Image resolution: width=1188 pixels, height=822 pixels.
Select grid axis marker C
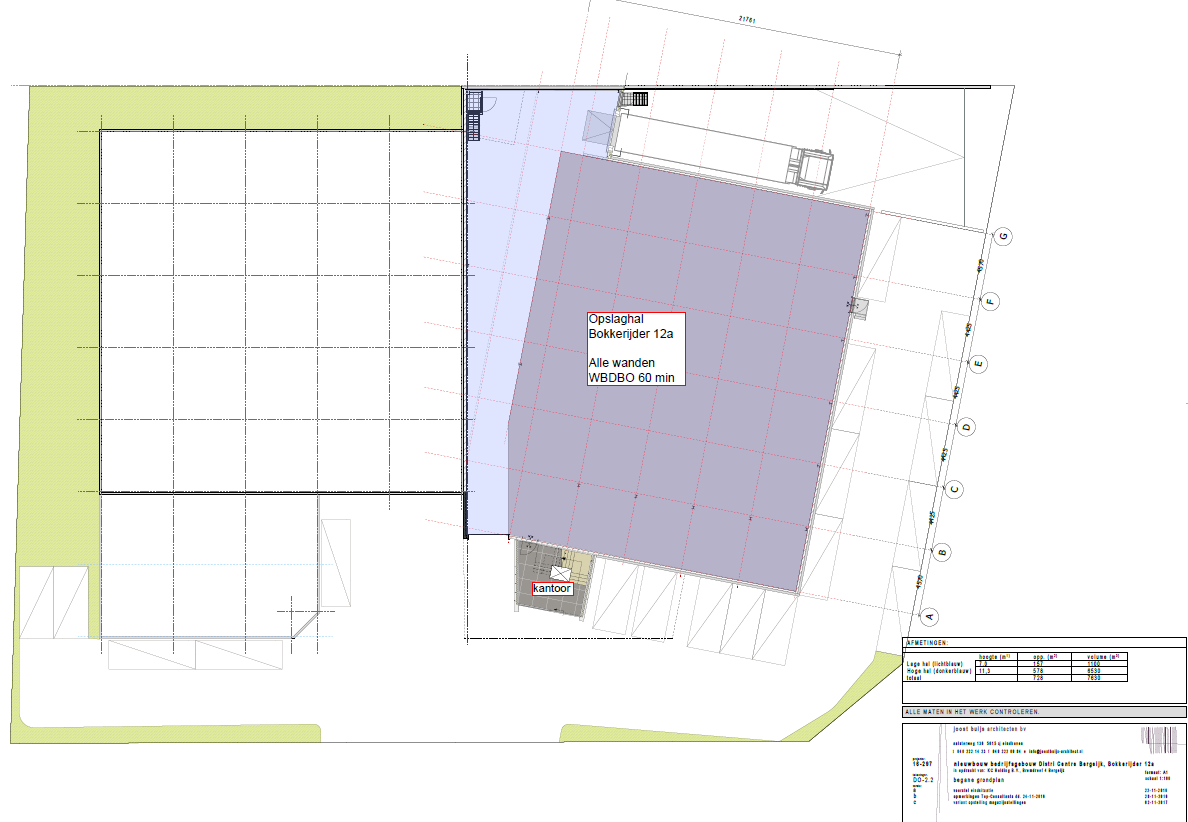point(955,489)
